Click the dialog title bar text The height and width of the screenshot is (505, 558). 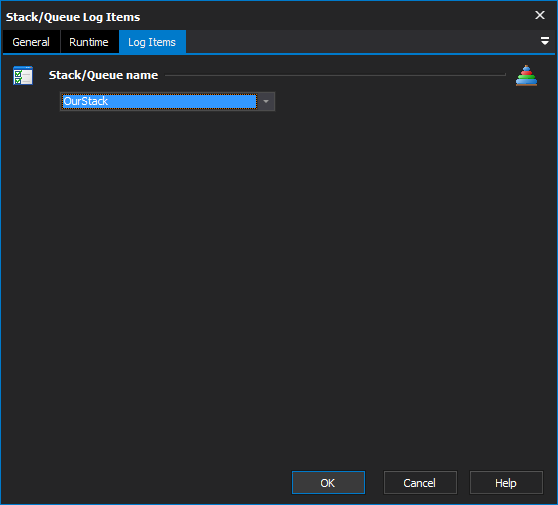(73, 17)
